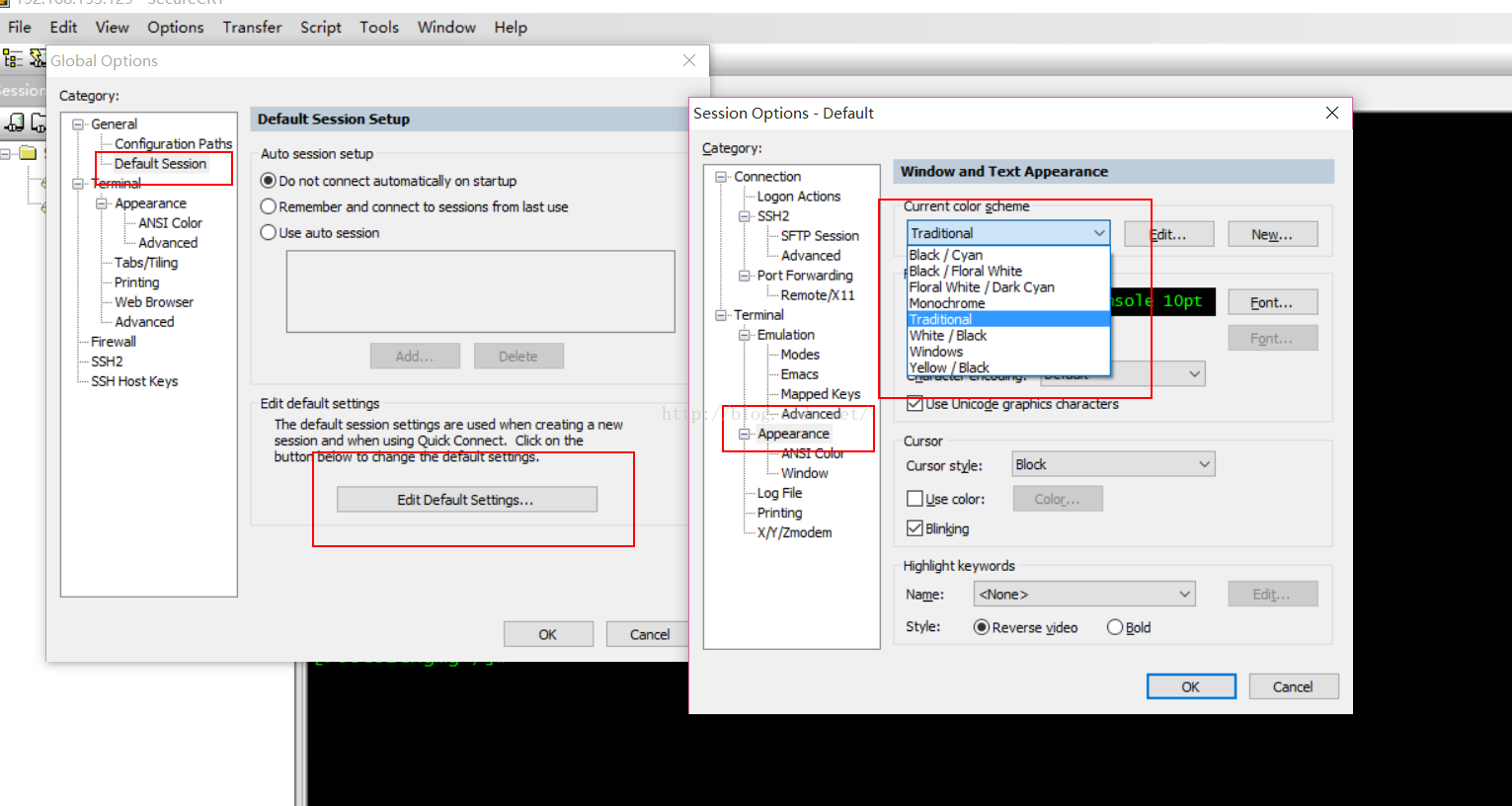Click Cancel in Global Options dialog
This screenshot has width=1512, height=806.
[x=650, y=634]
